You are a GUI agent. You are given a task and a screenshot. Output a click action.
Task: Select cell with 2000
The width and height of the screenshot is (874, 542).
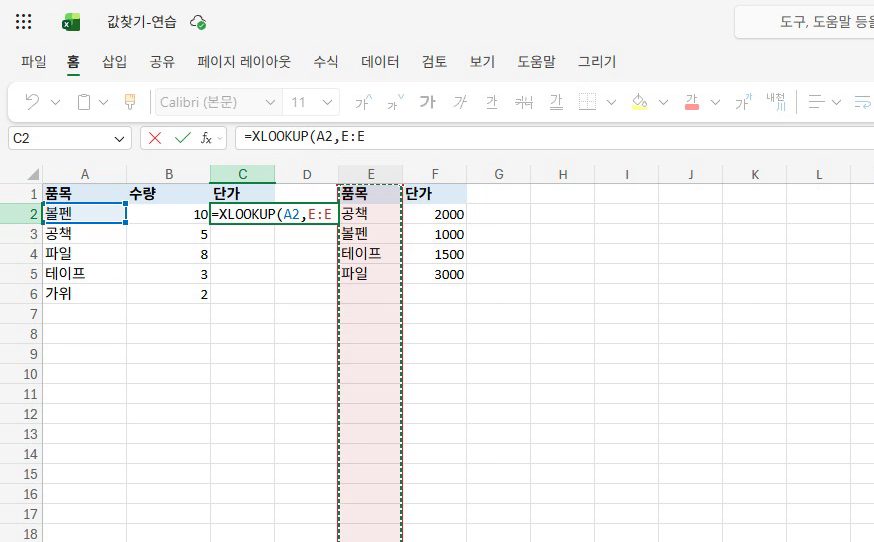(435, 214)
